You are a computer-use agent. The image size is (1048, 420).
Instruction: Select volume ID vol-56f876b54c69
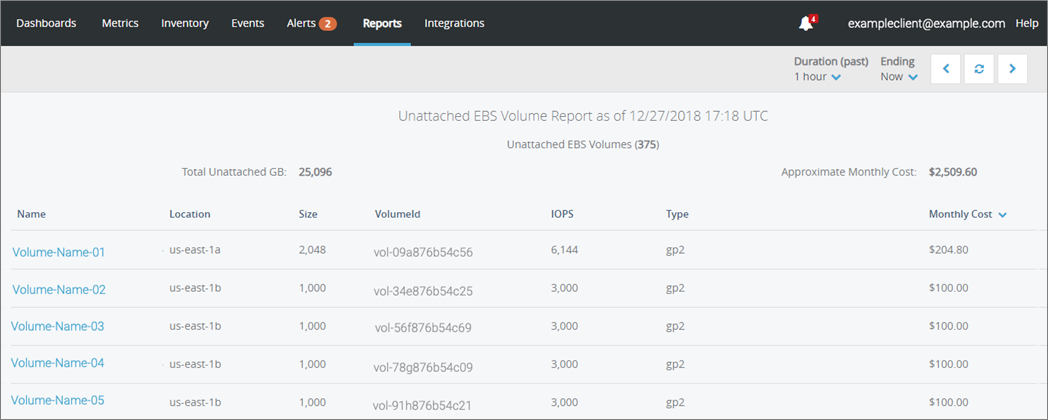[424, 328]
